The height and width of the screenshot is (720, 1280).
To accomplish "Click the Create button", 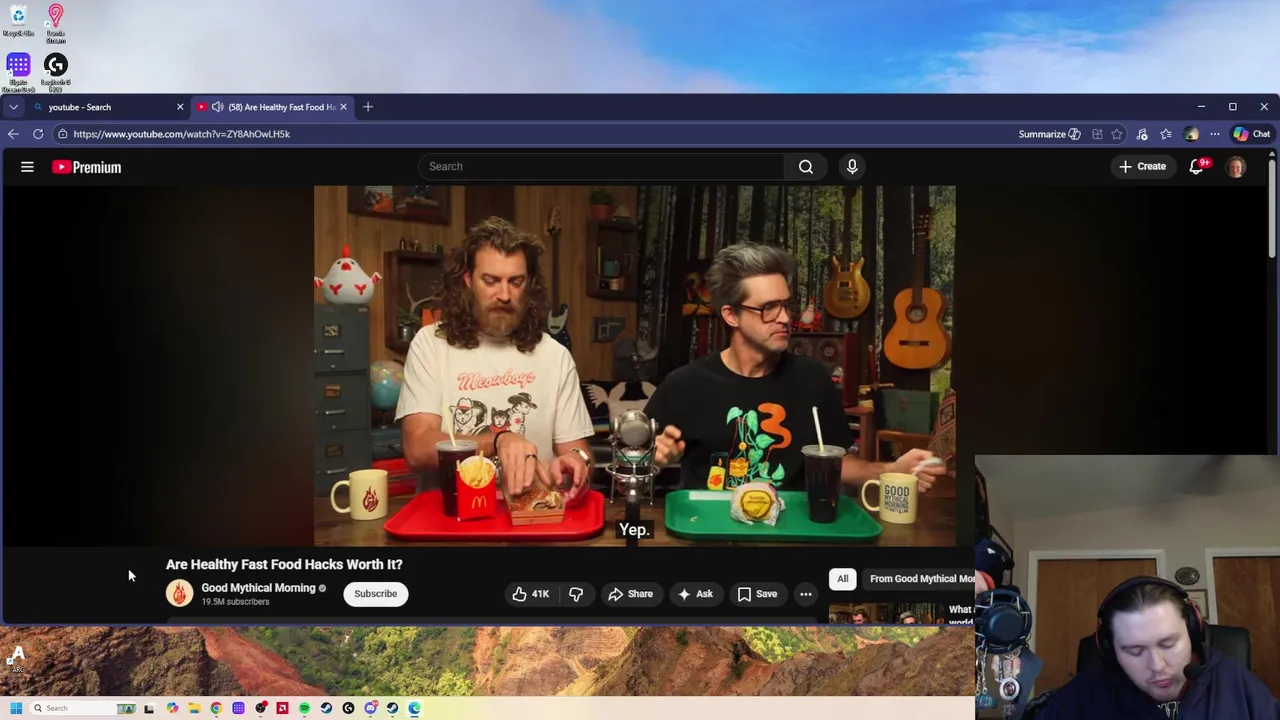I will pos(1142,167).
